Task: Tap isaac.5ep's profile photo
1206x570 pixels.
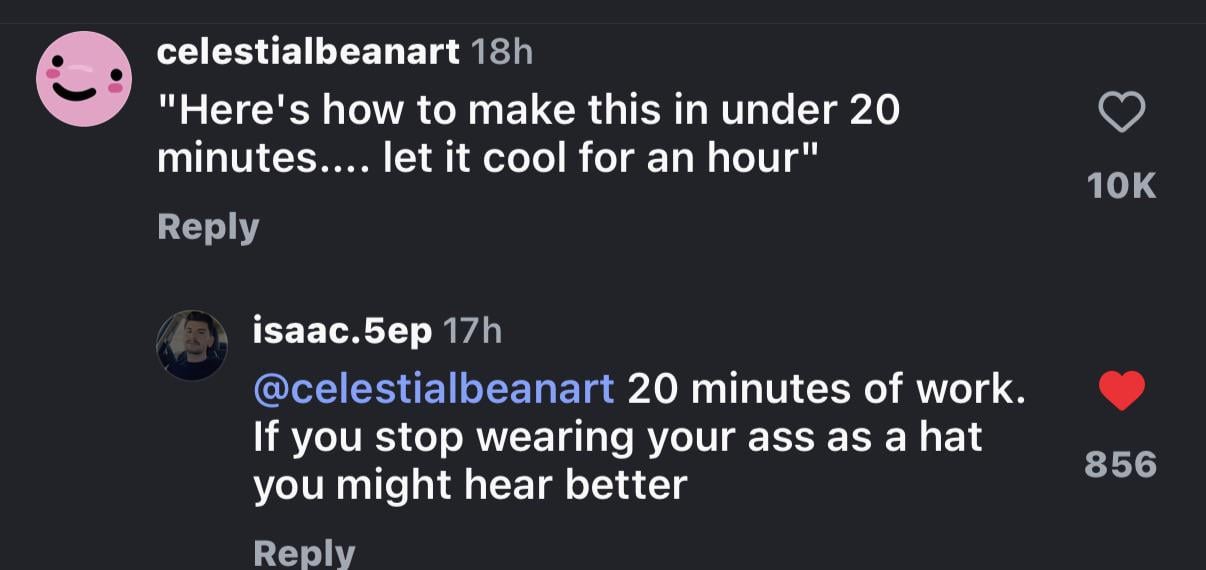Action: click(191, 345)
